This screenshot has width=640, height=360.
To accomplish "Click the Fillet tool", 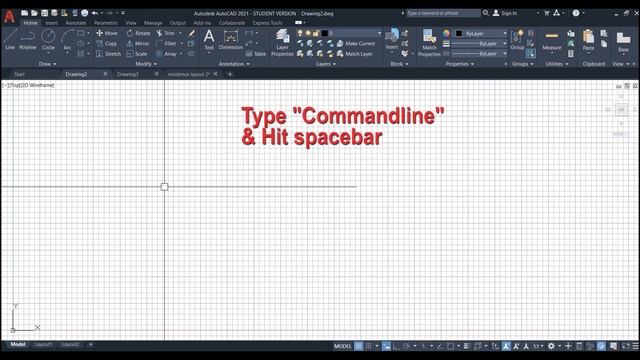I will click(166, 43).
